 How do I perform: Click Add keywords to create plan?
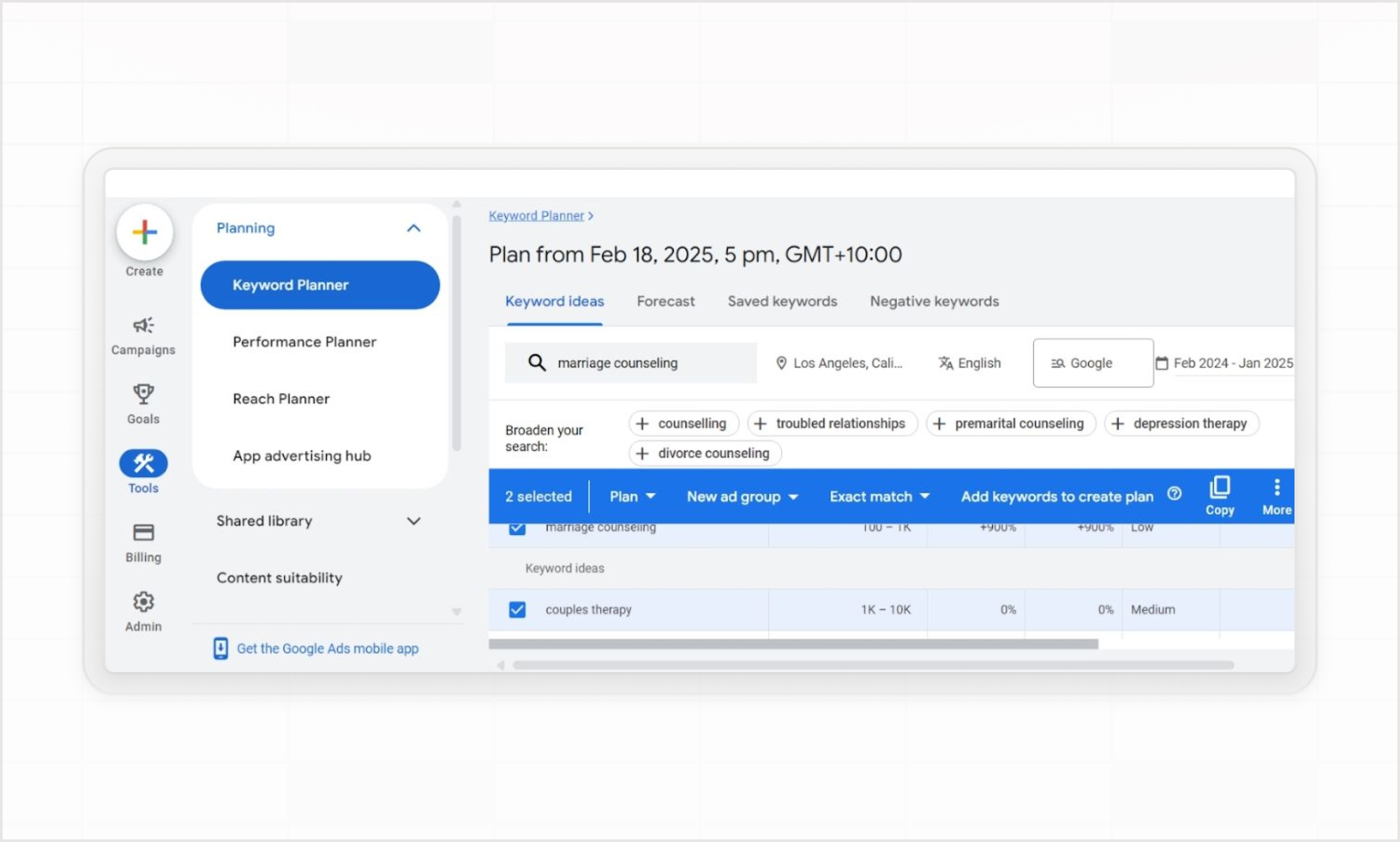tap(1057, 497)
